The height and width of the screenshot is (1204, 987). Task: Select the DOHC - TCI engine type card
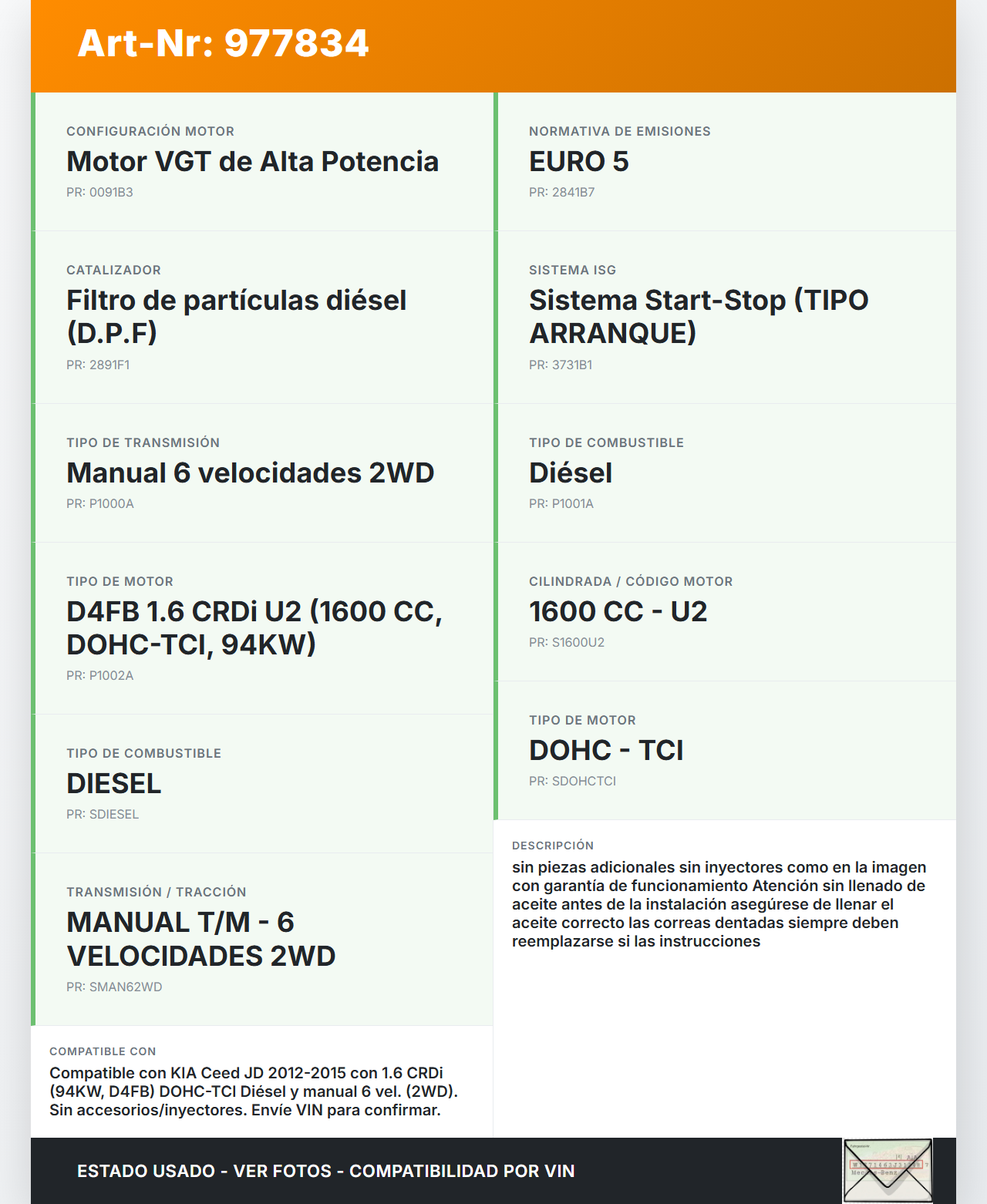coord(725,750)
